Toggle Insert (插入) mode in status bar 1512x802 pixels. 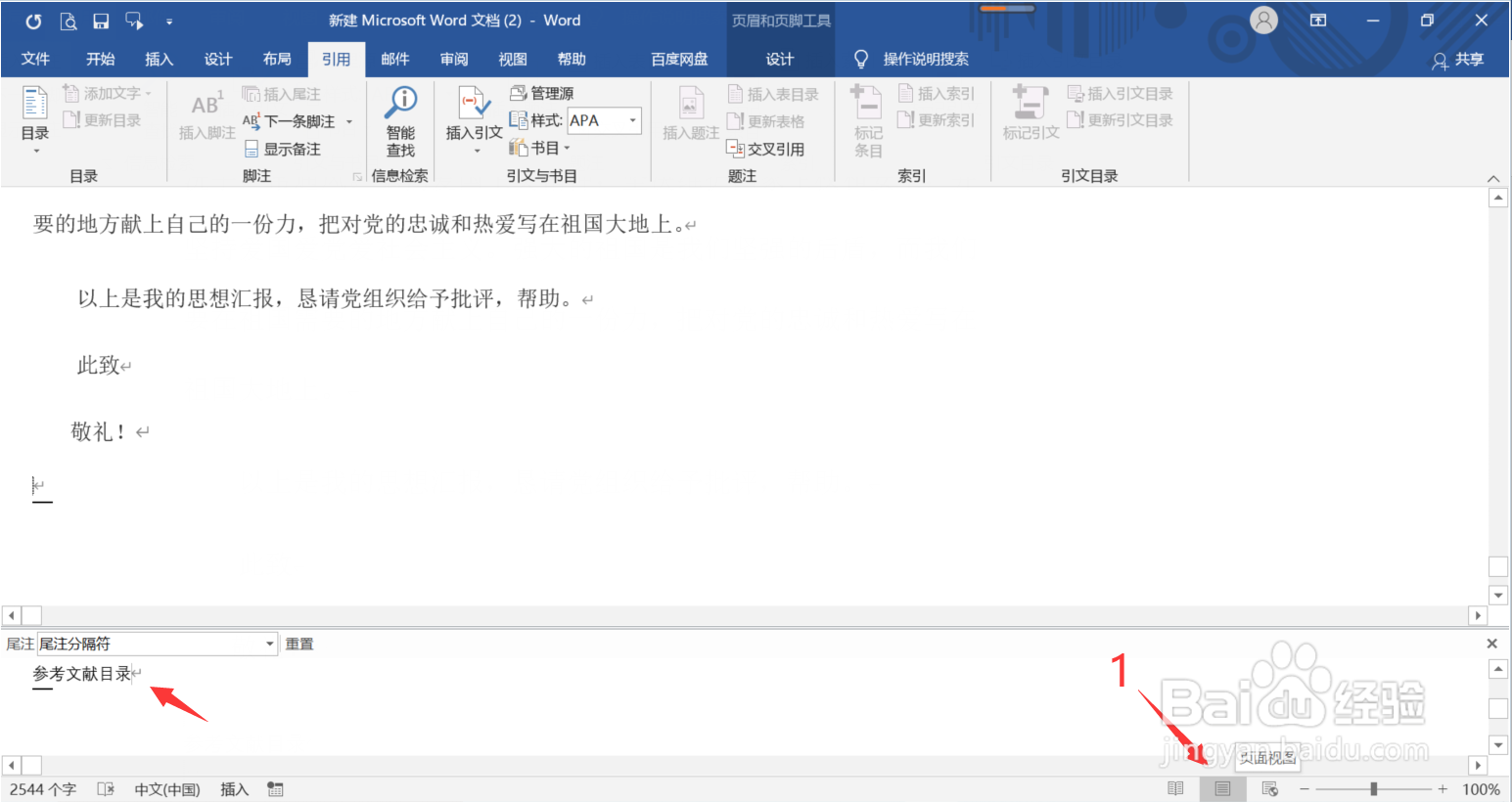click(235, 789)
